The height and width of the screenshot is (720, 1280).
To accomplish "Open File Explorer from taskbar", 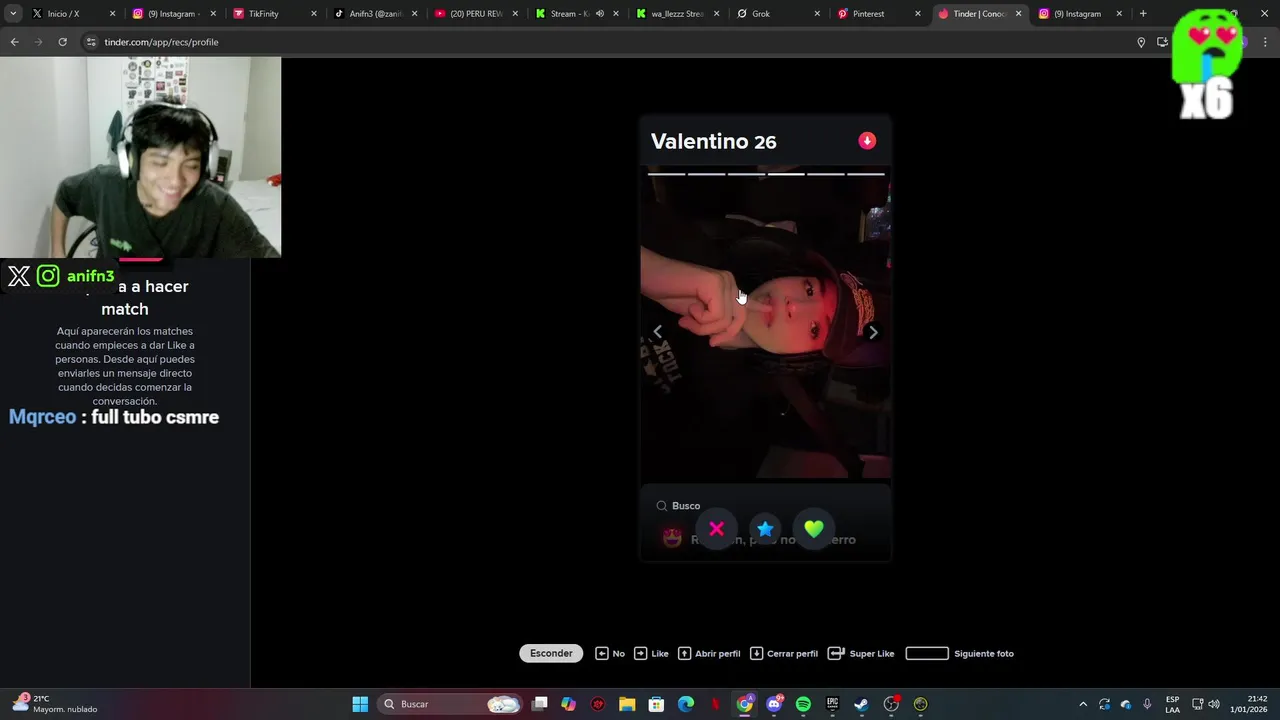I will 627,704.
